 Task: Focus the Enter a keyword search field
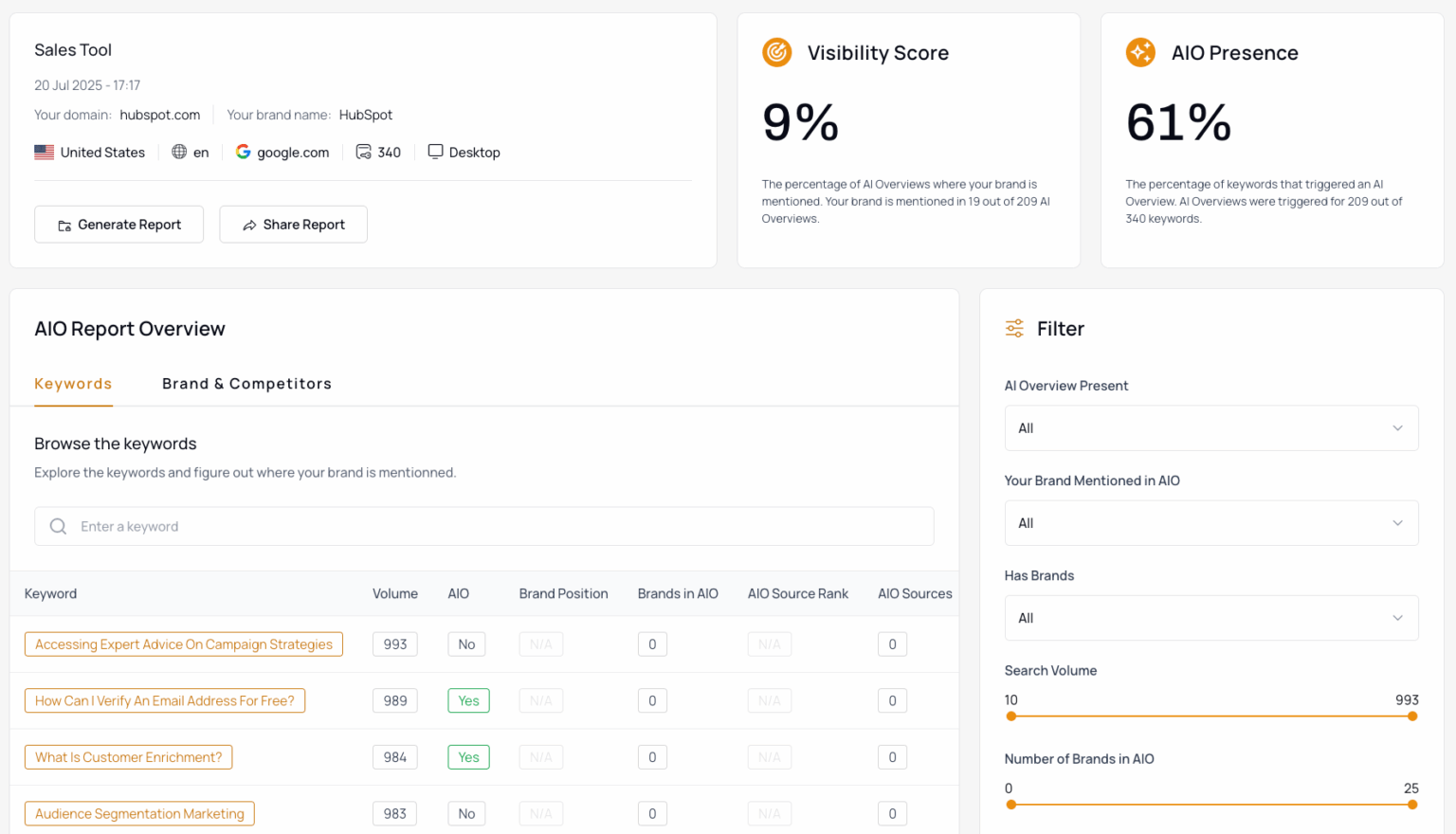point(493,526)
